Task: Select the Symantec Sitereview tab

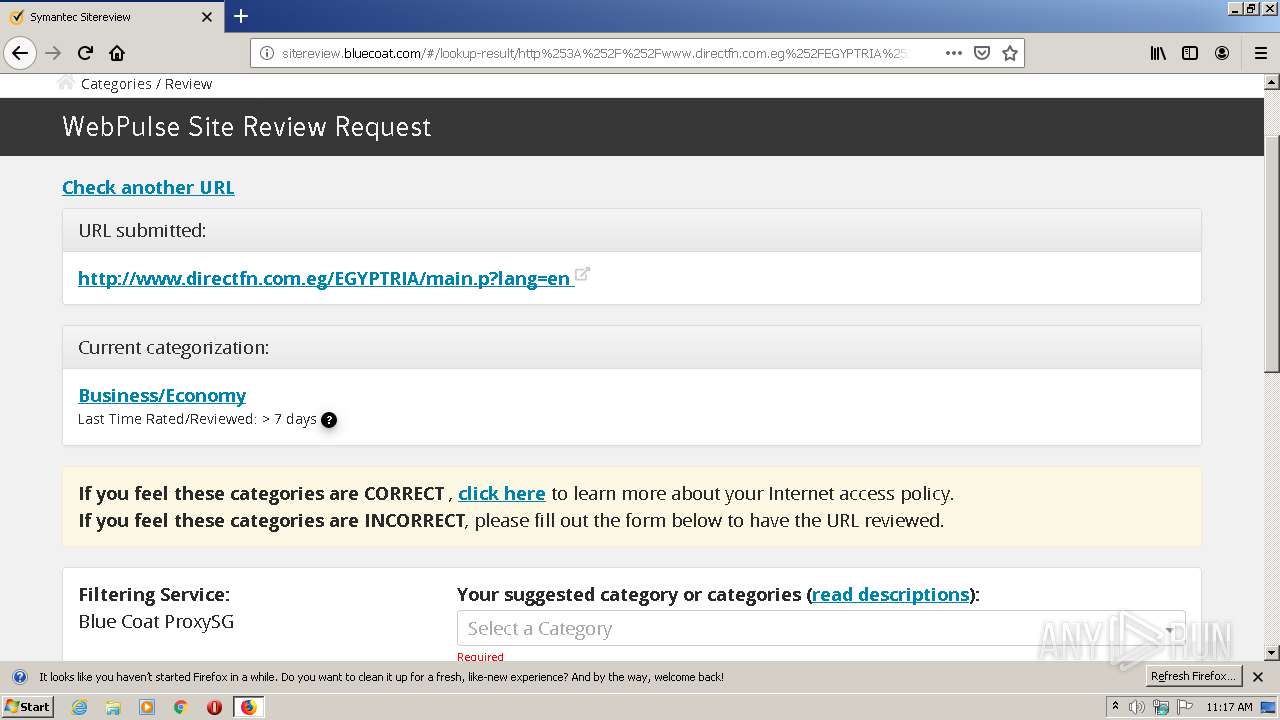Action: pyautogui.click(x=110, y=17)
